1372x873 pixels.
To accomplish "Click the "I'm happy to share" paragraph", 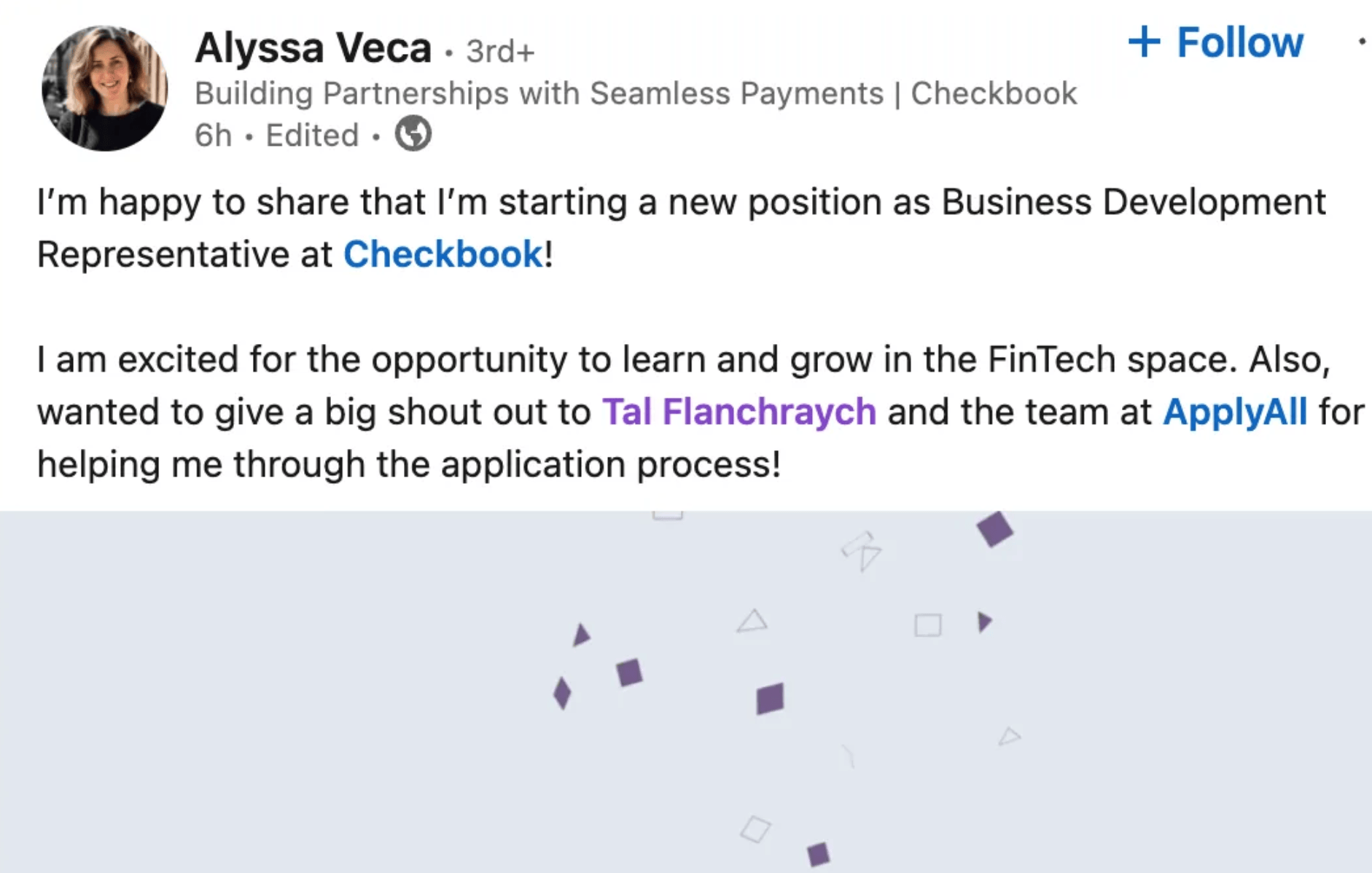I will (681, 203).
